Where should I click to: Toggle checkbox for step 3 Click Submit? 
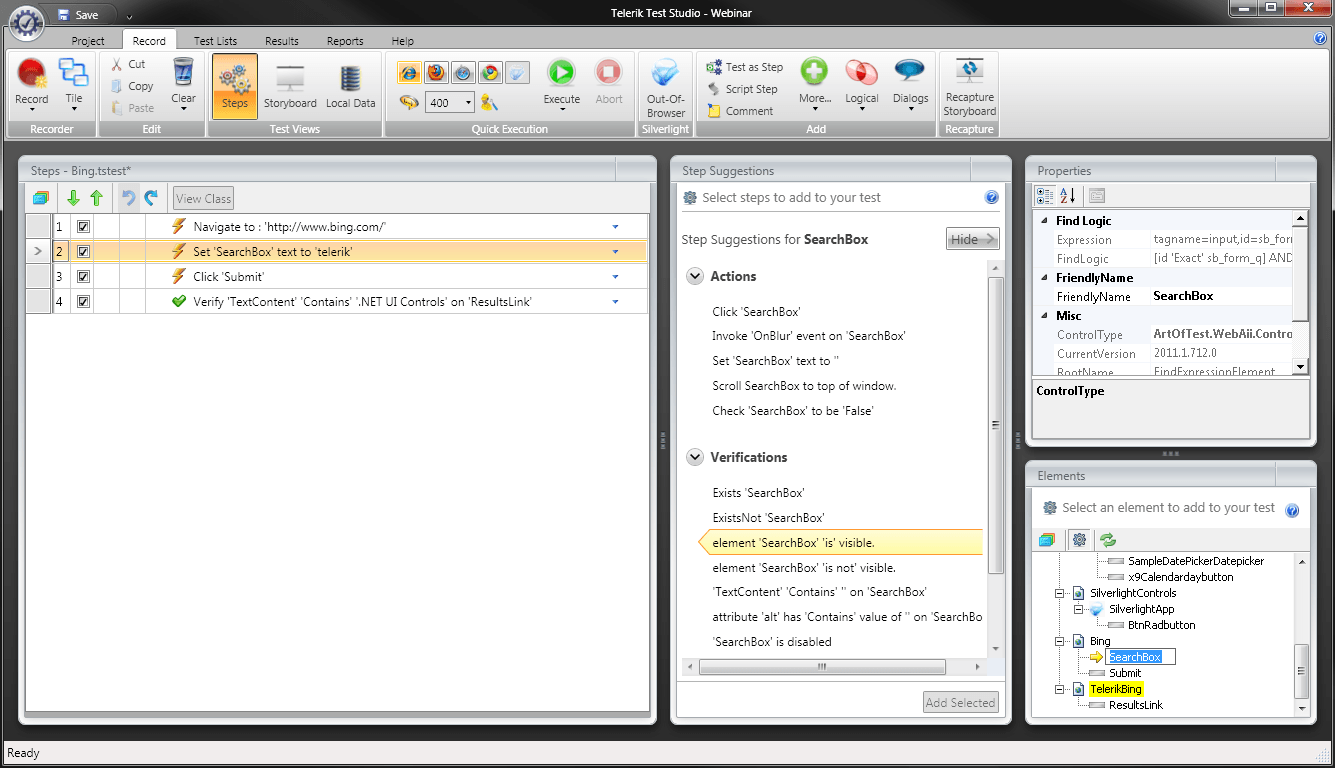click(84, 277)
